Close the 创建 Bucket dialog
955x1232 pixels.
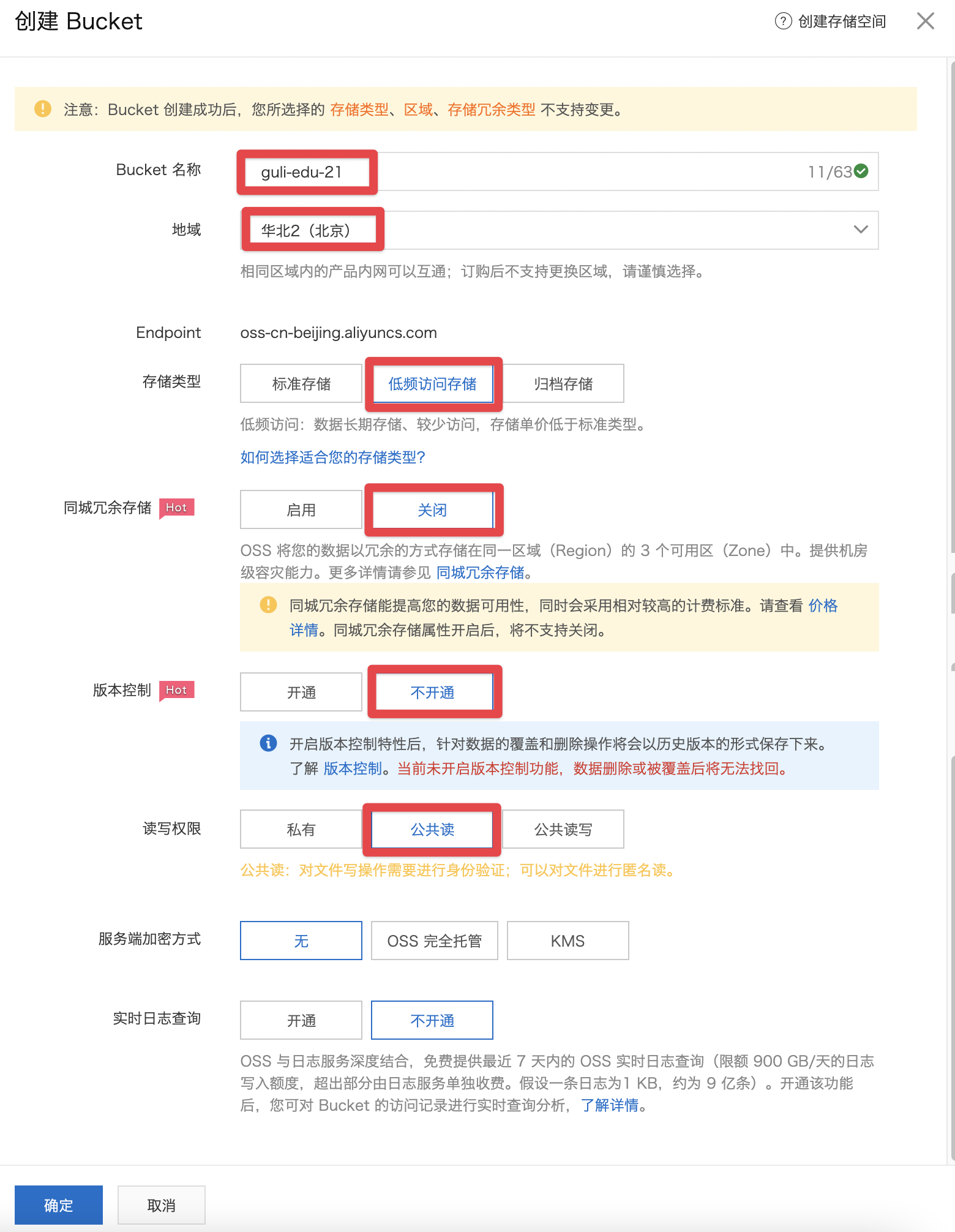click(x=925, y=21)
